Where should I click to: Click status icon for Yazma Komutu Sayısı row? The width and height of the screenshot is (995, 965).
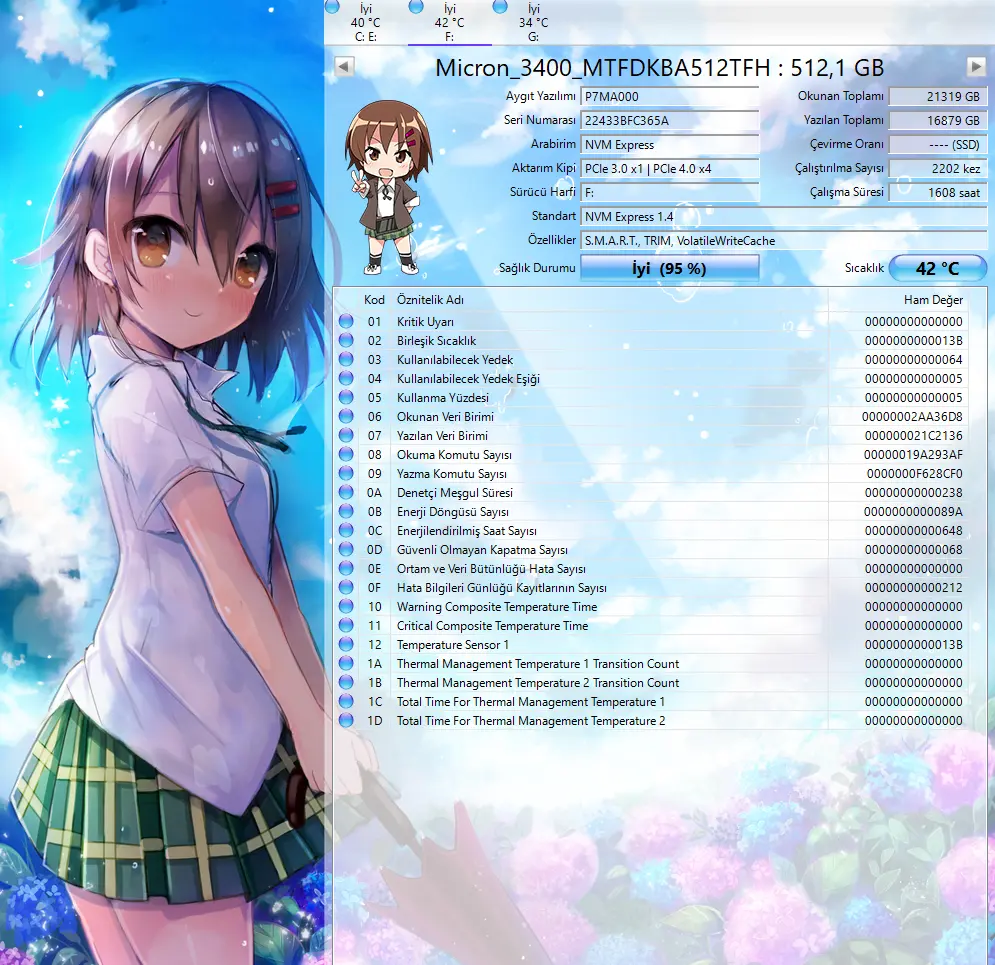coord(346,473)
